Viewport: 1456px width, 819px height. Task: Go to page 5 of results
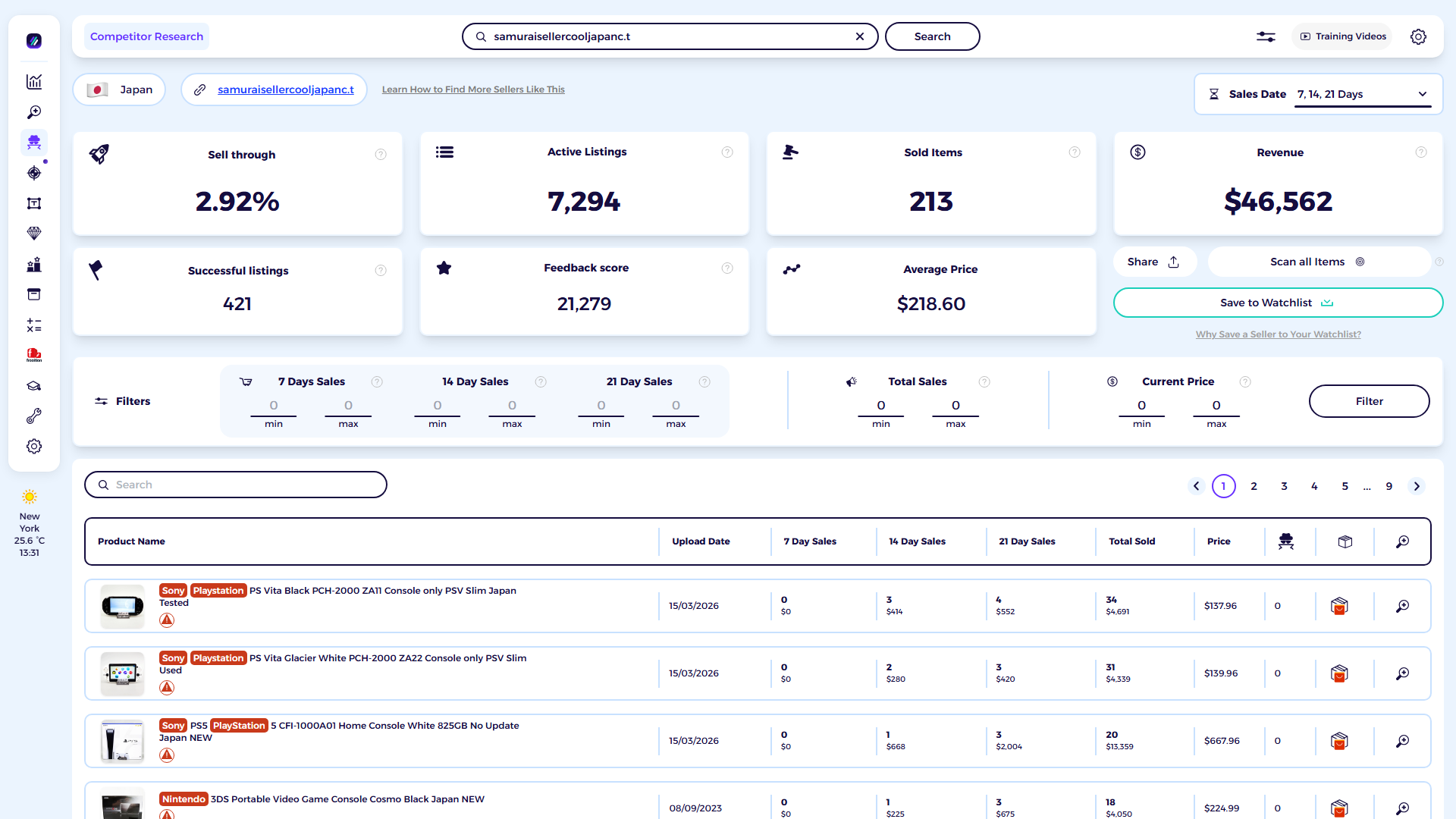point(1345,486)
